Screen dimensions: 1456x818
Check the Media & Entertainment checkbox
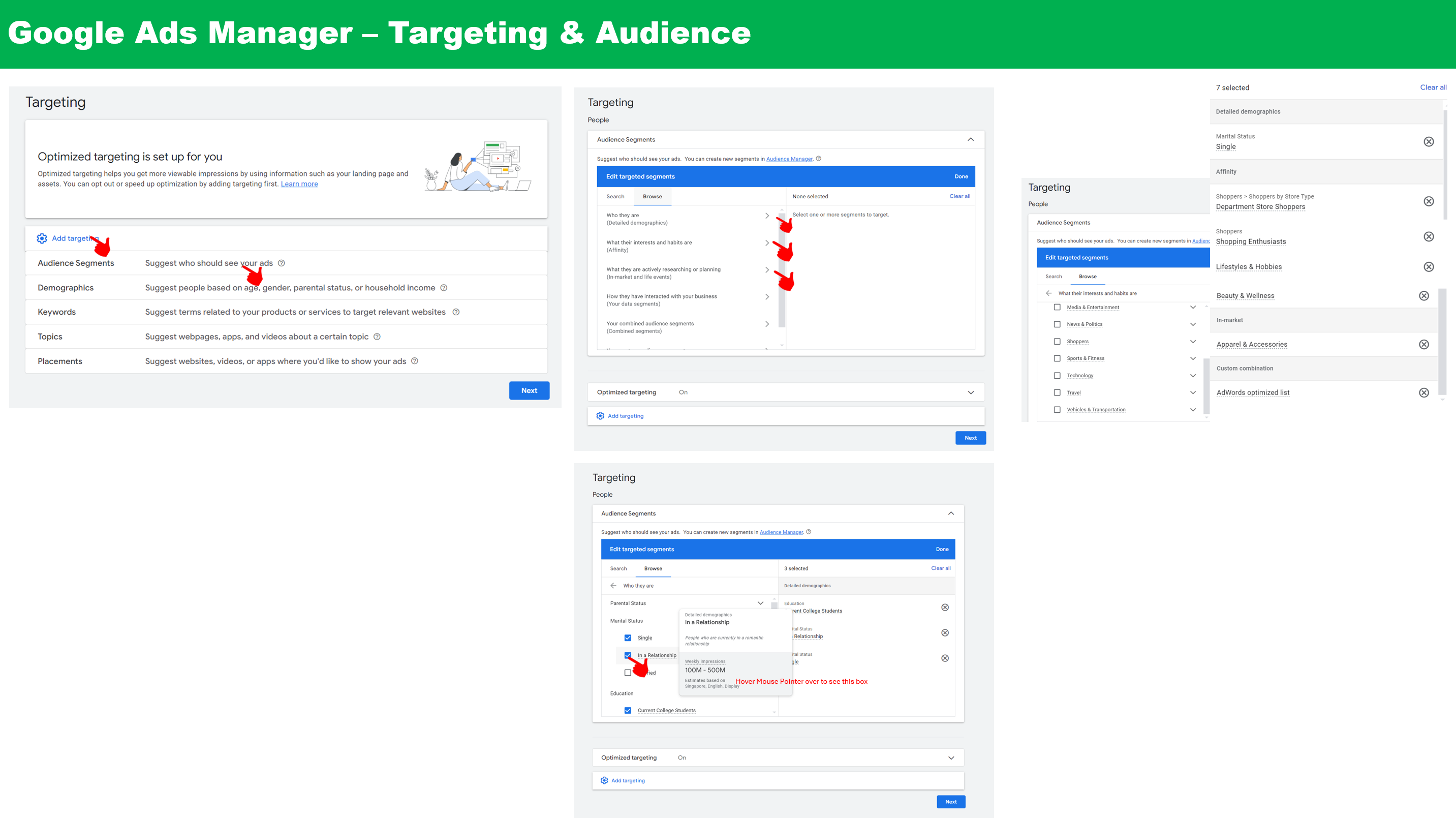[x=1057, y=307]
